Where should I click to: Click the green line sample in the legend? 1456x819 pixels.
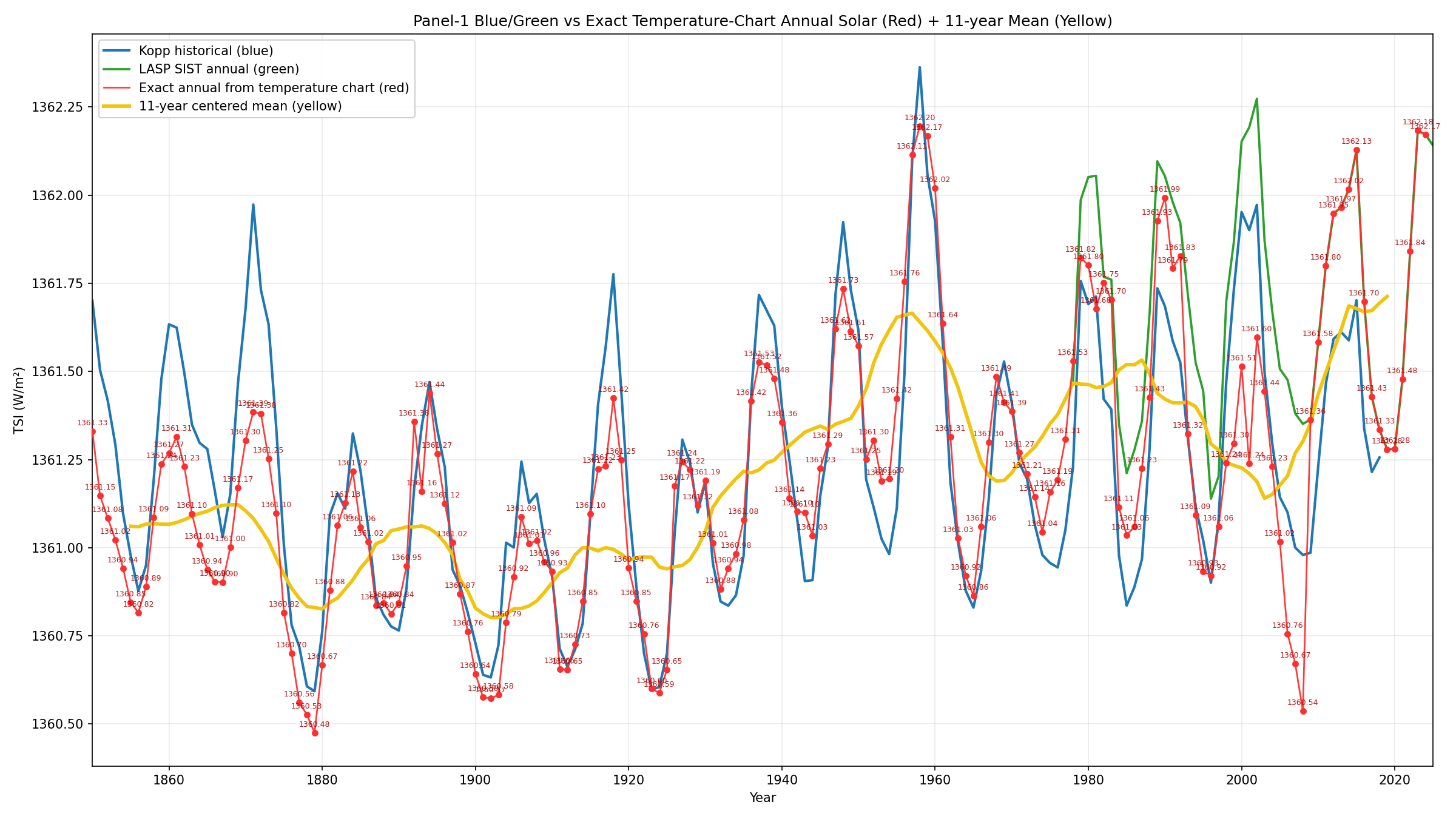(117, 69)
